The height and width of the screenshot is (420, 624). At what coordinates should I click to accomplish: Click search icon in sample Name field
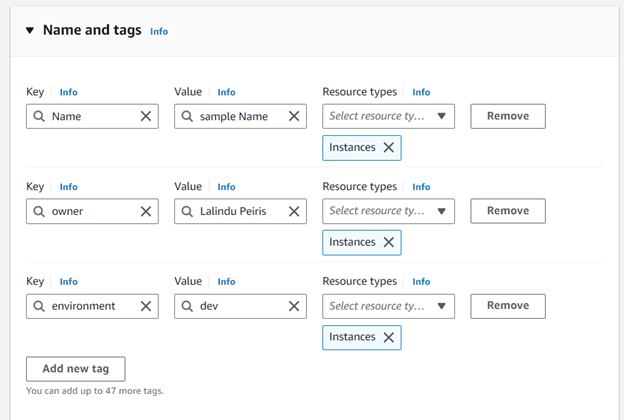[187, 116]
